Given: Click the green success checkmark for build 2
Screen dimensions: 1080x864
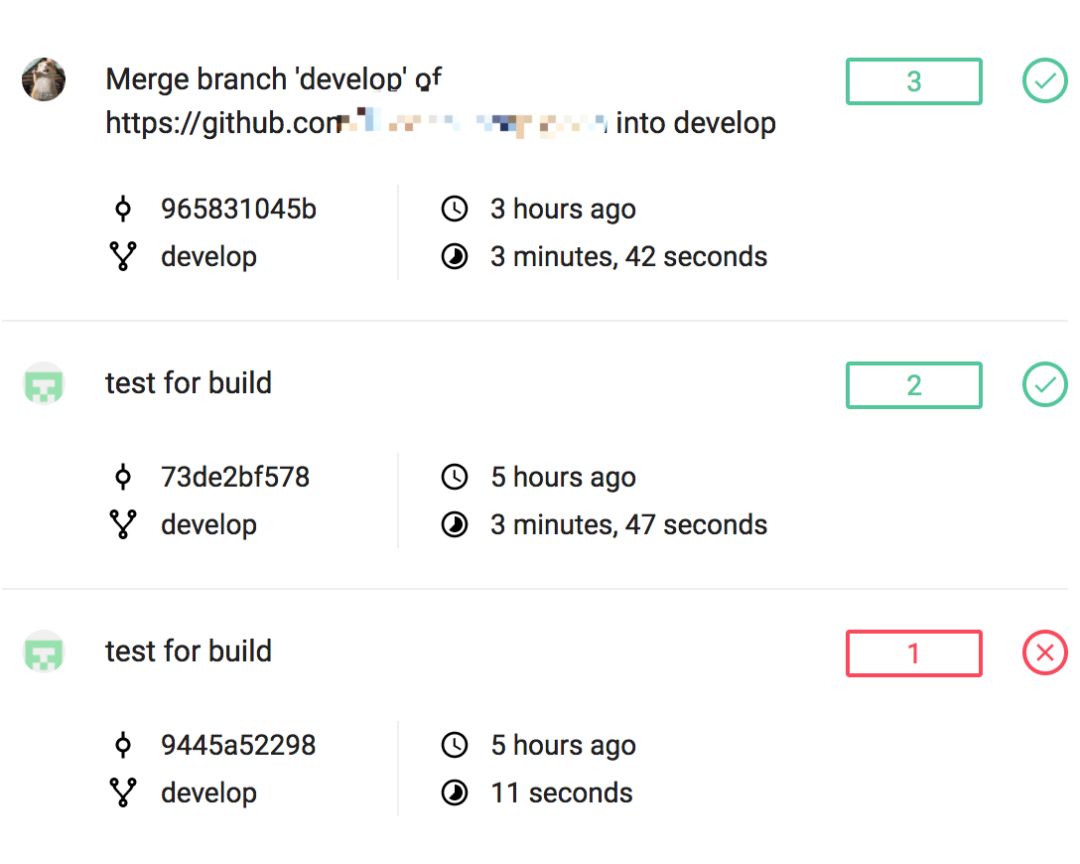Looking at the screenshot, I should click(x=1045, y=385).
